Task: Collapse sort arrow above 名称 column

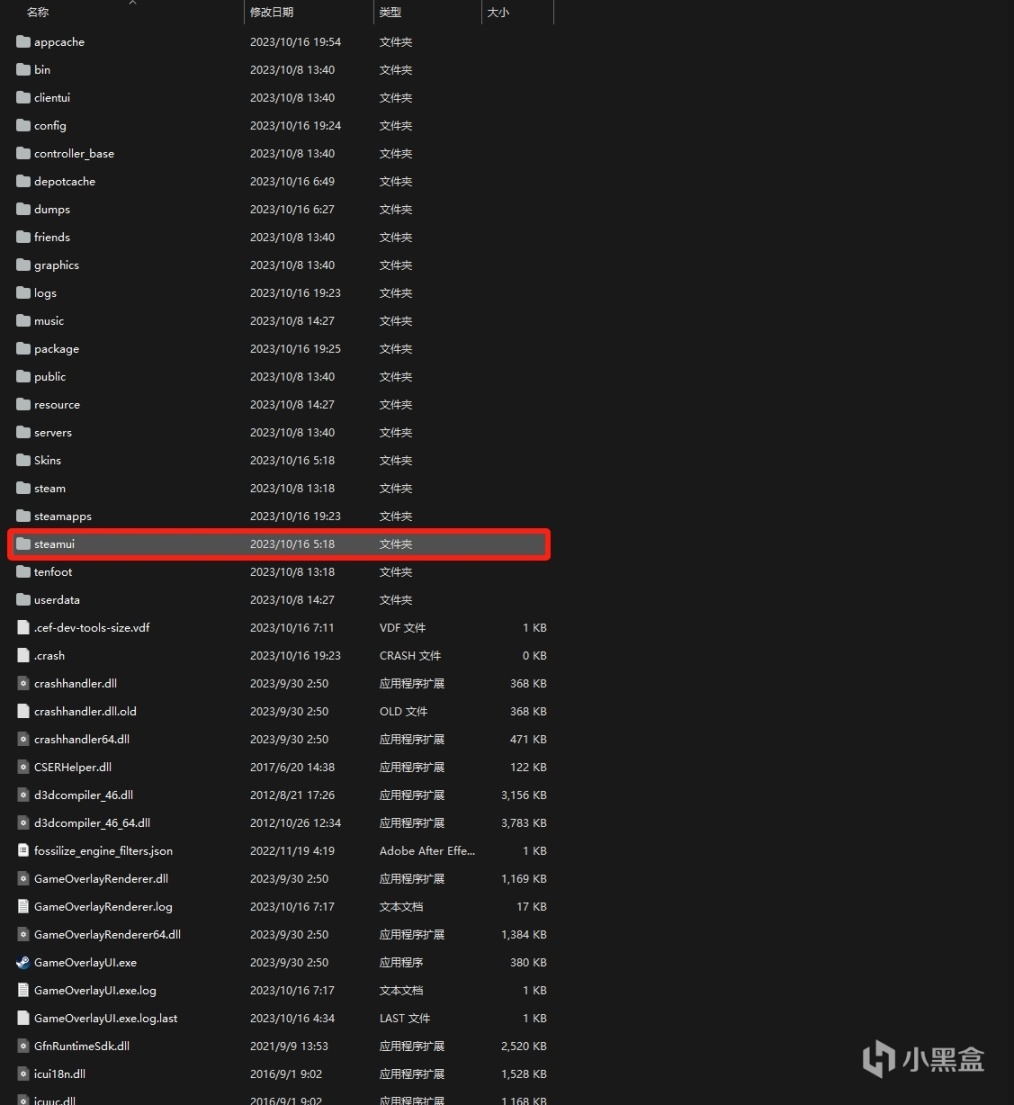Action: 132,3
